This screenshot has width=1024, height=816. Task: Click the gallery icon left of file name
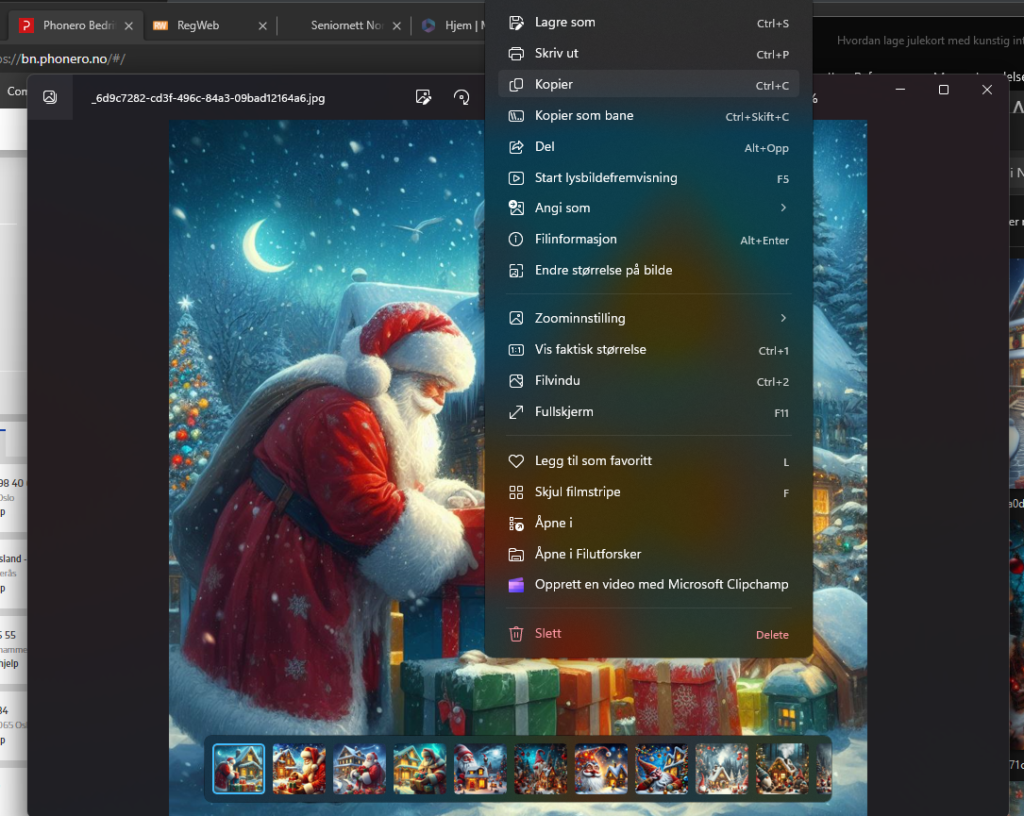[50, 97]
